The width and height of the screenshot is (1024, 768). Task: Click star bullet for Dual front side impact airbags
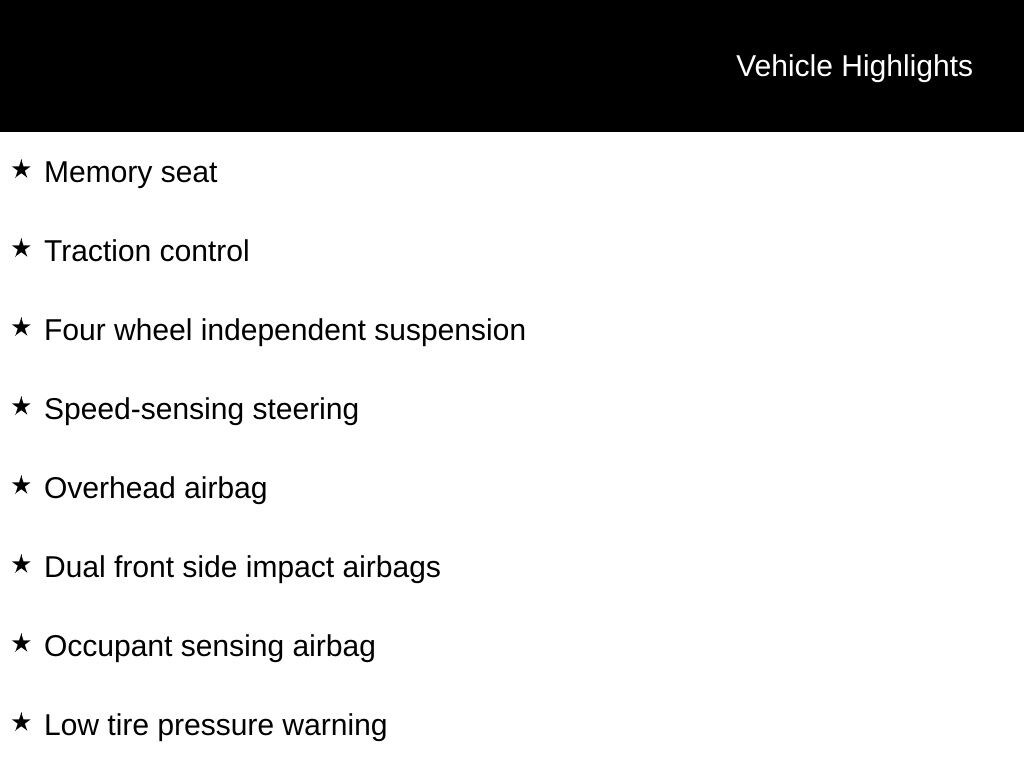[x=21, y=564]
